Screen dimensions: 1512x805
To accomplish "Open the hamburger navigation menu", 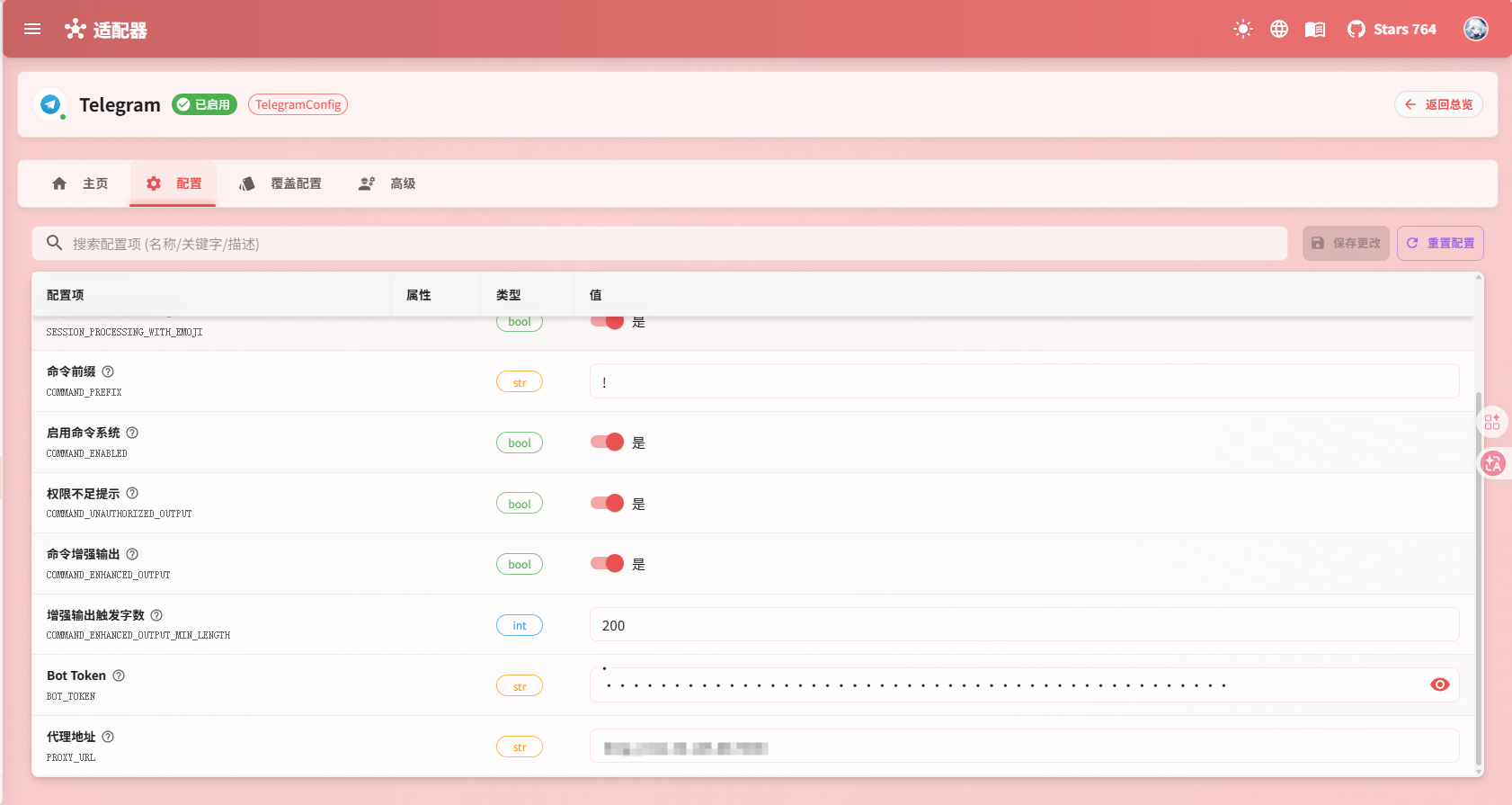I will [x=32, y=29].
